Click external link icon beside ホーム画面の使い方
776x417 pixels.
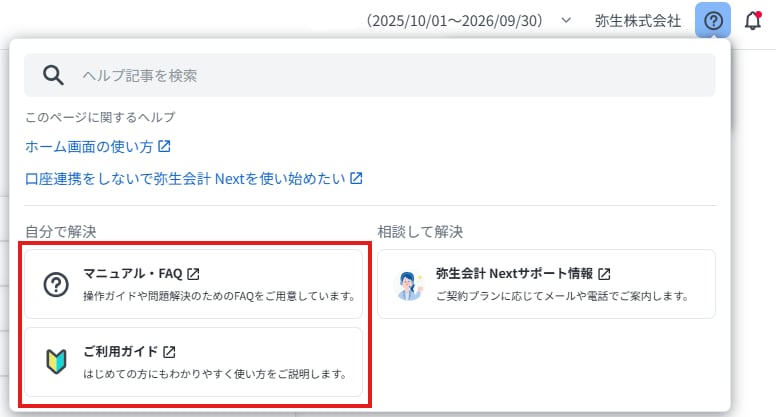pyautogui.click(x=164, y=146)
